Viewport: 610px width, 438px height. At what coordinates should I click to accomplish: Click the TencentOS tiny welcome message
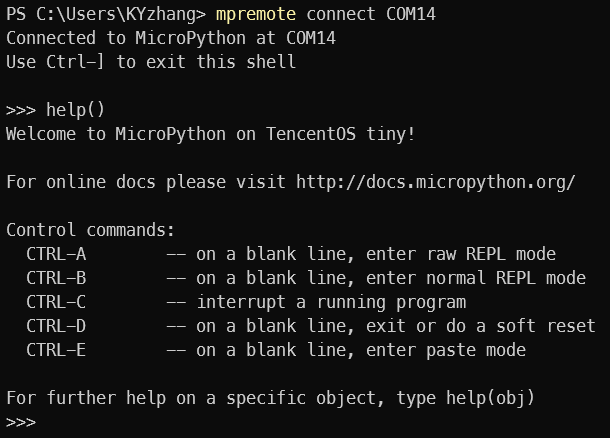[210, 134]
